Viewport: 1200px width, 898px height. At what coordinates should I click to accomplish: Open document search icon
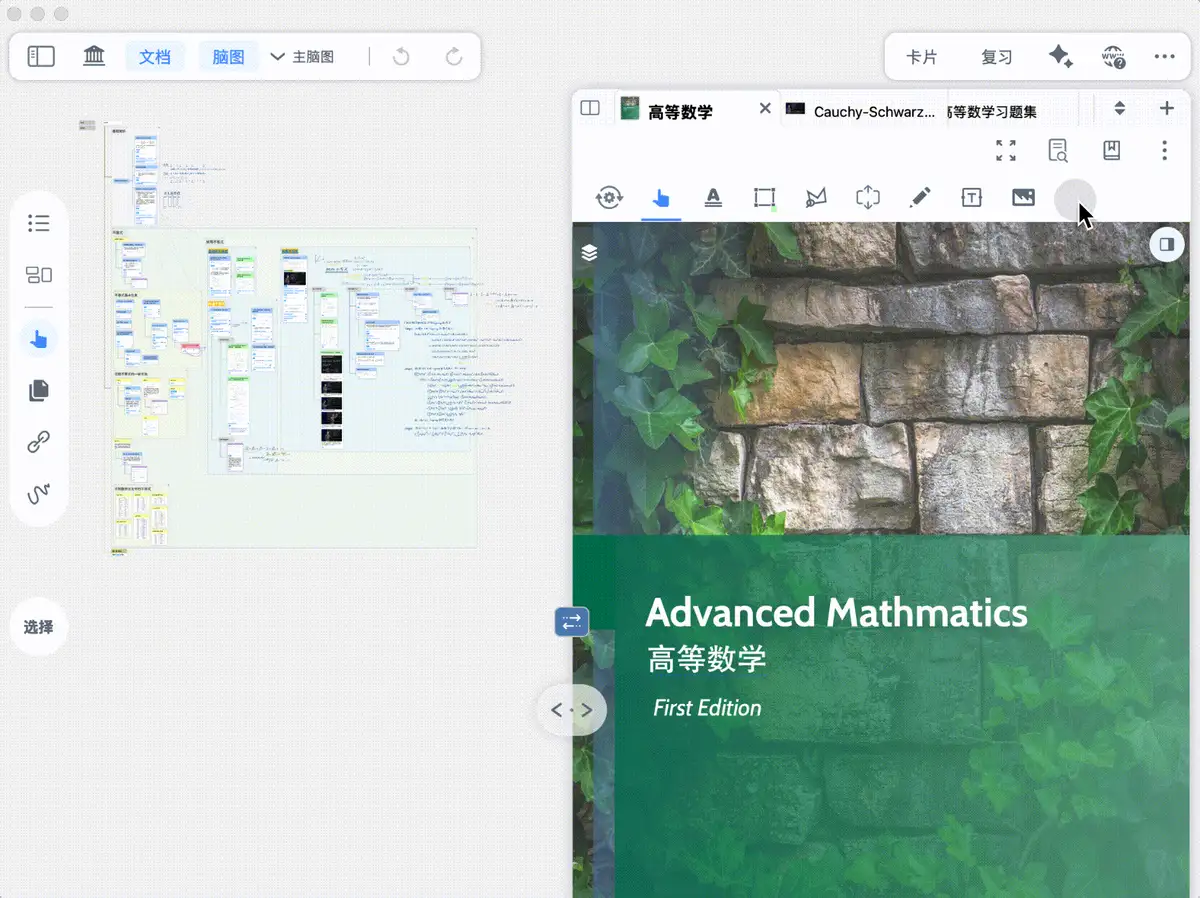point(1058,151)
